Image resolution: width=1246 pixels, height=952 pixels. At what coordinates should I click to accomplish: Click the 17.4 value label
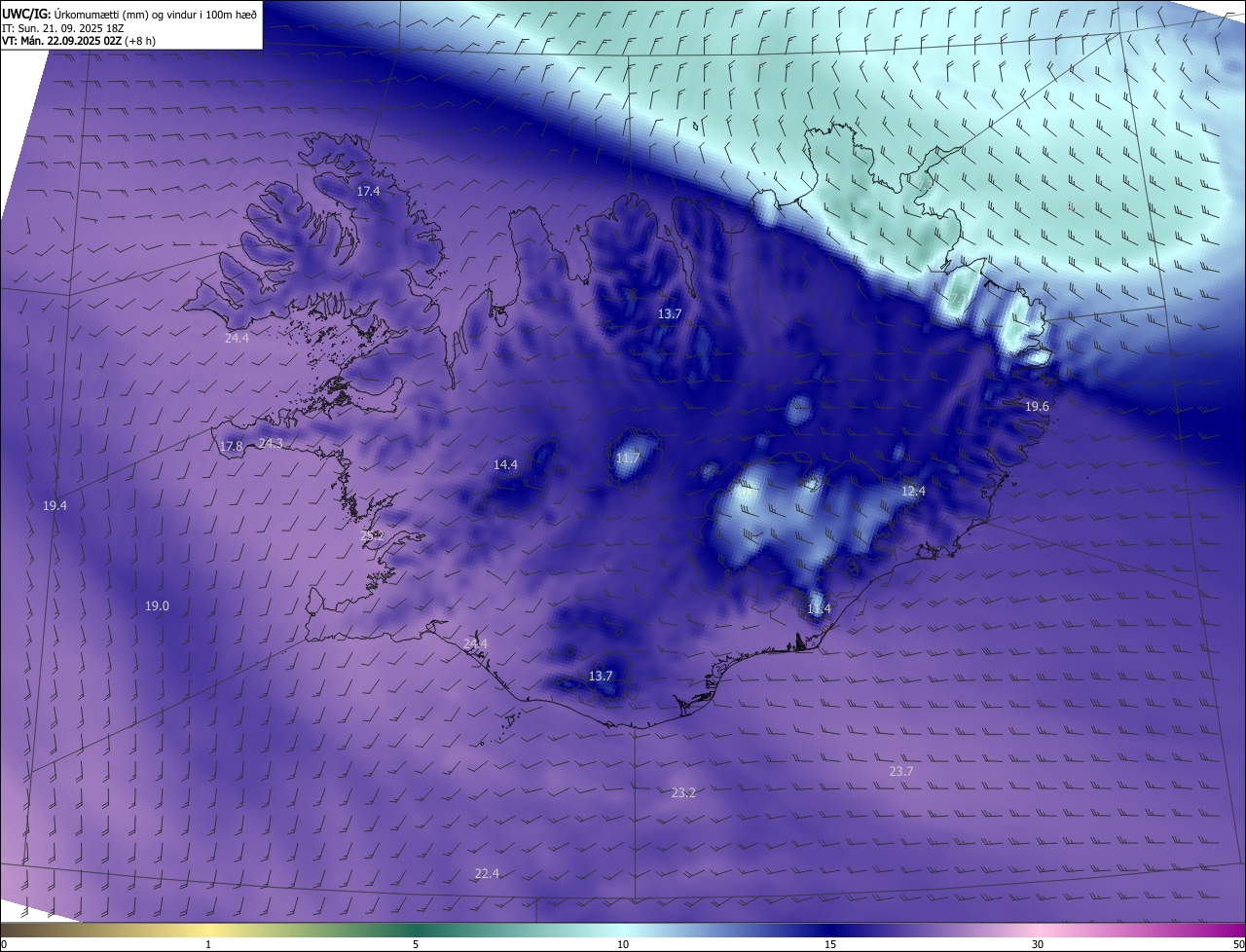(x=368, y=192)
